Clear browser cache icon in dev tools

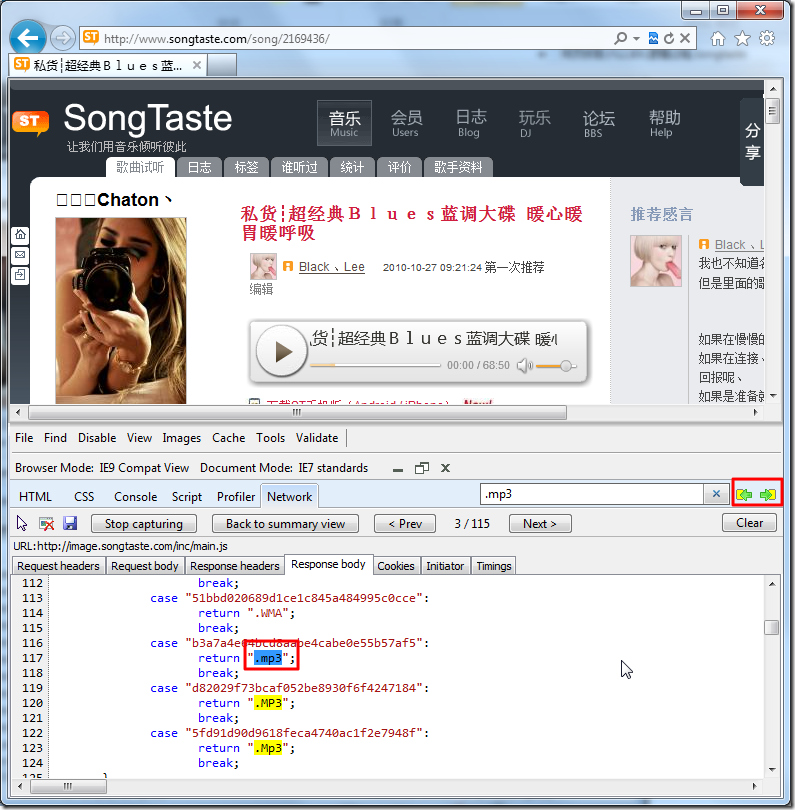46,523
